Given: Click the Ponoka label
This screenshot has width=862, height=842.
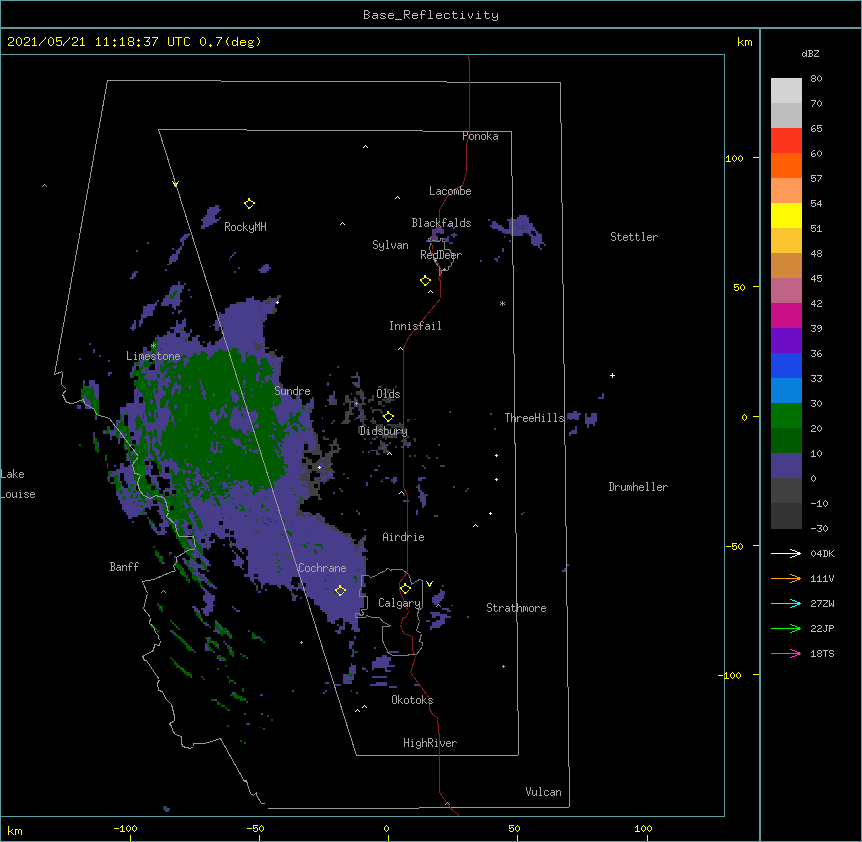Looking at the screenshot, I should [x=480, y=136].
